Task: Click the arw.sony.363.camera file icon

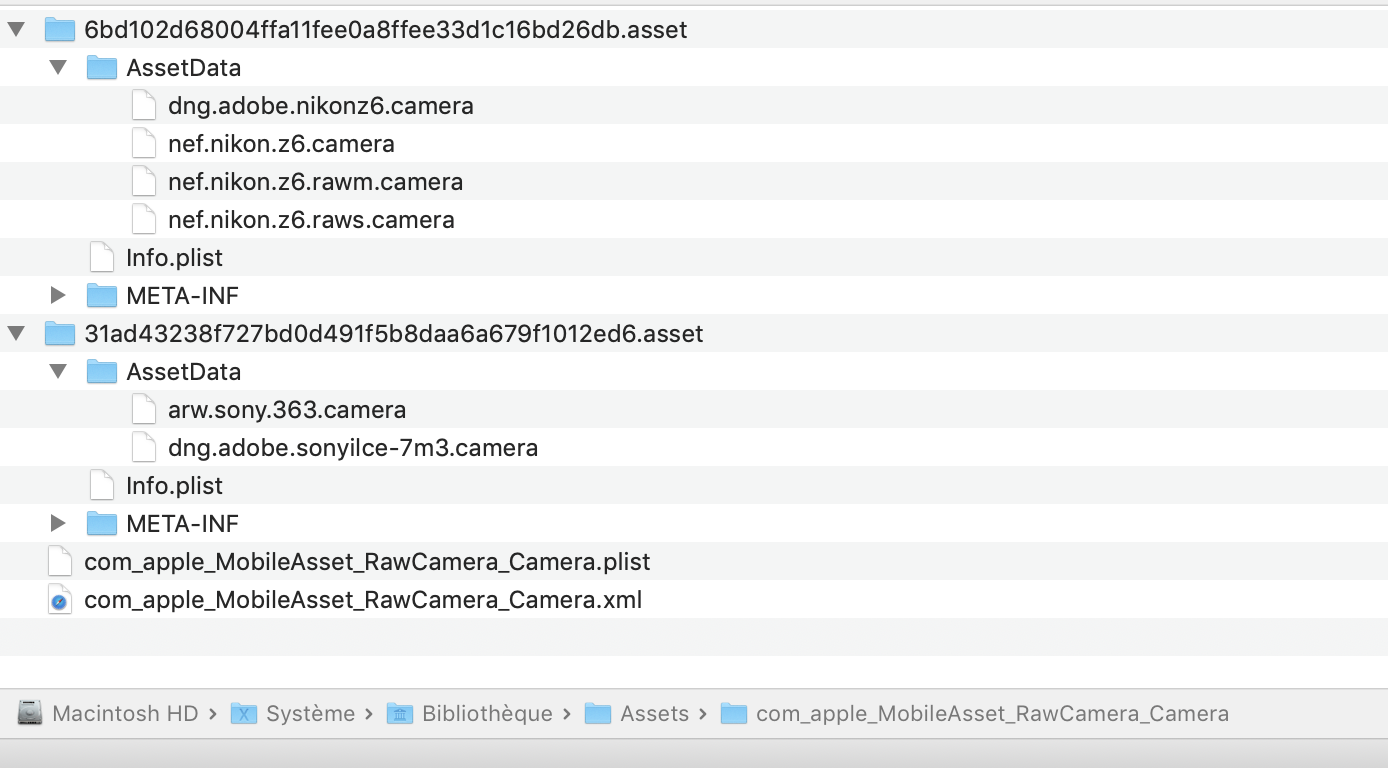Action: [x=144, y=410]
